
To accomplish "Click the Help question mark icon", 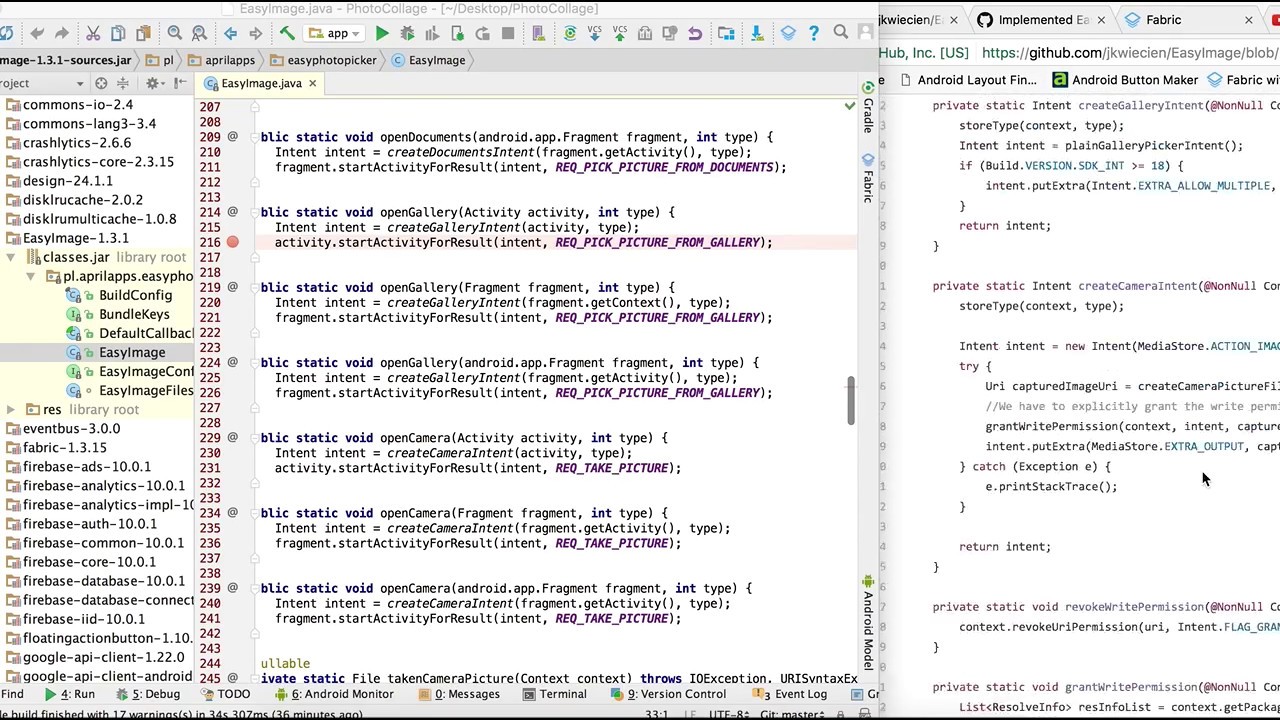I will coord(814,33).
